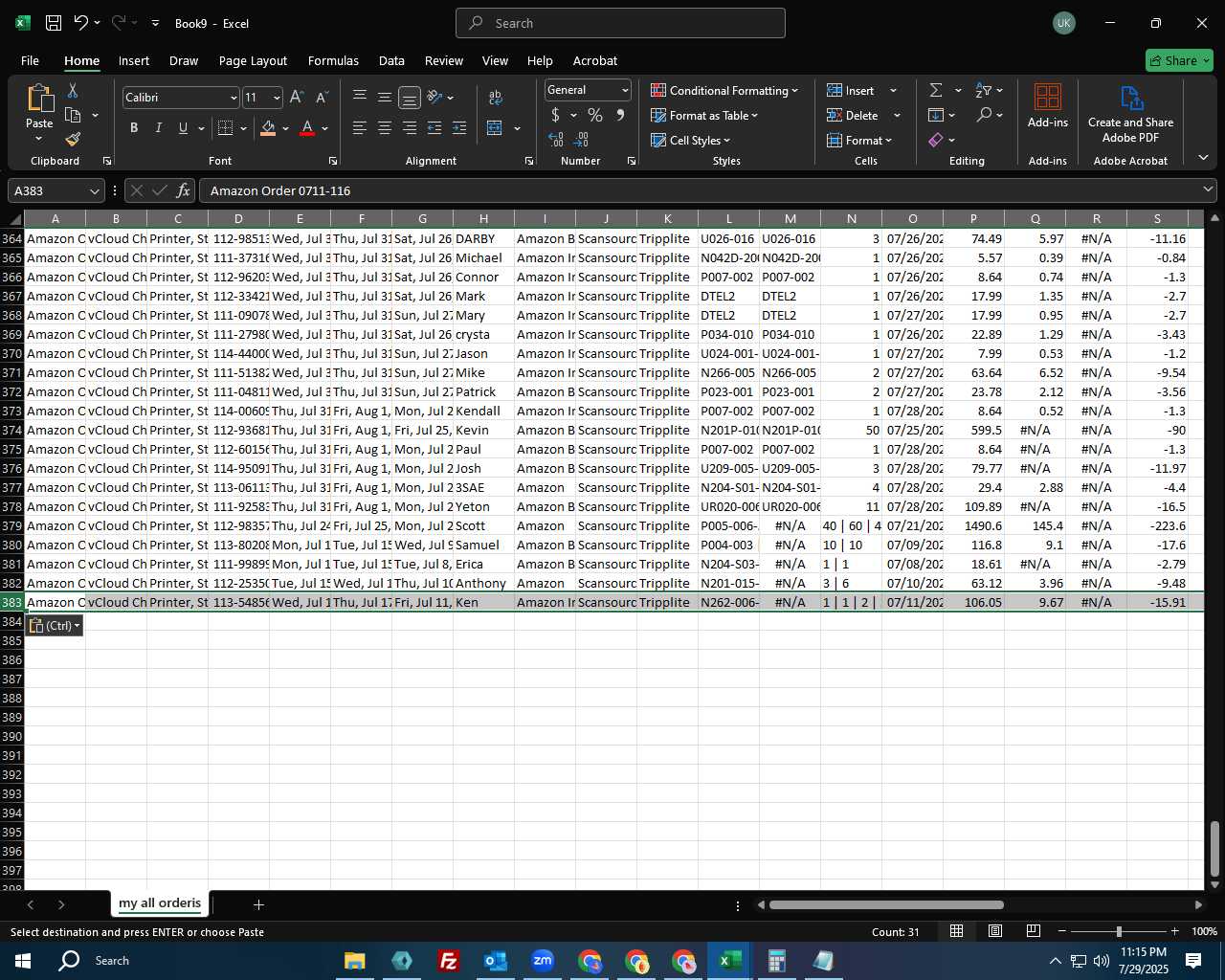Click Clear eraser icon in Editing

936,140
